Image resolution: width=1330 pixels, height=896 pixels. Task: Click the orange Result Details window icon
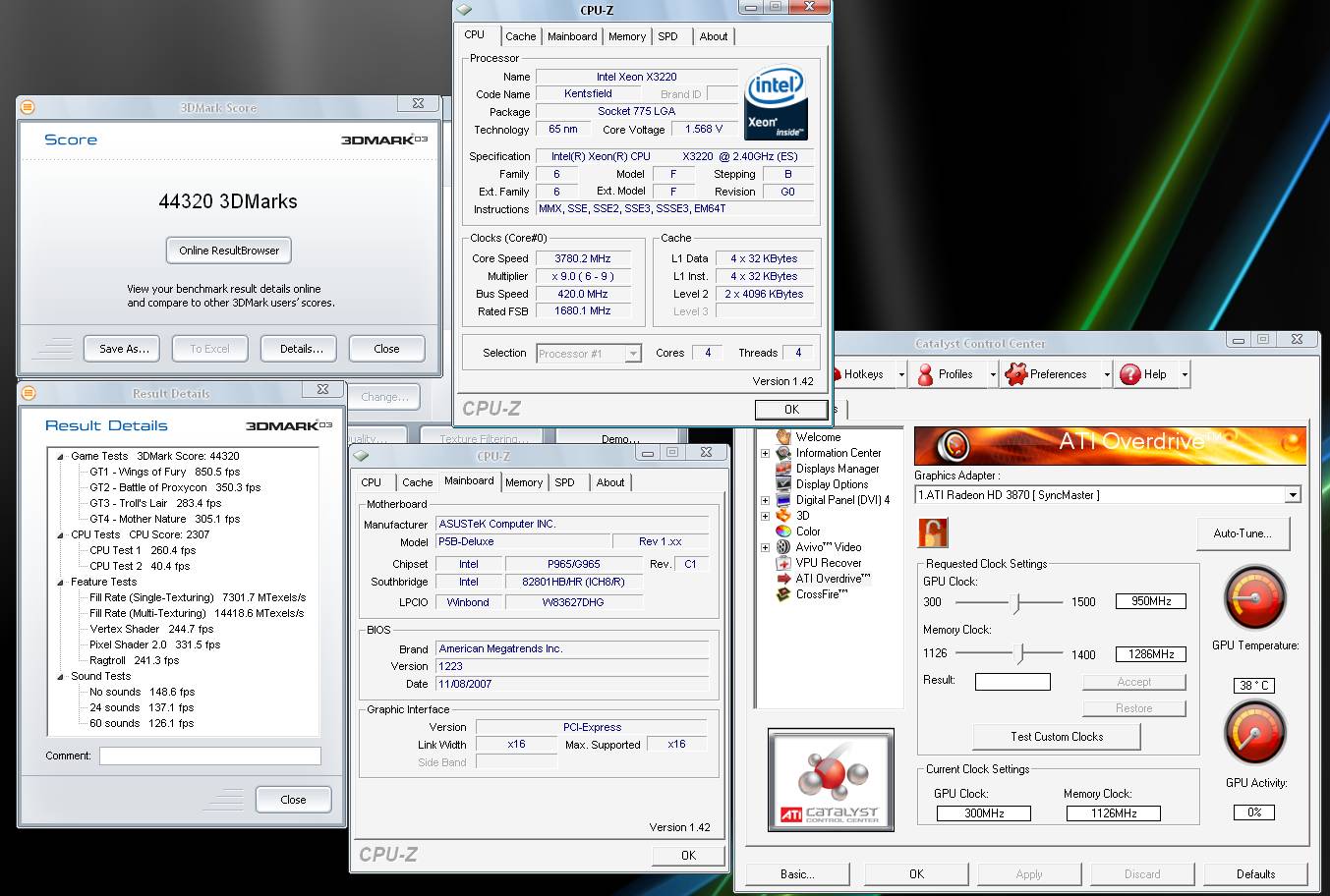[29, 393]
